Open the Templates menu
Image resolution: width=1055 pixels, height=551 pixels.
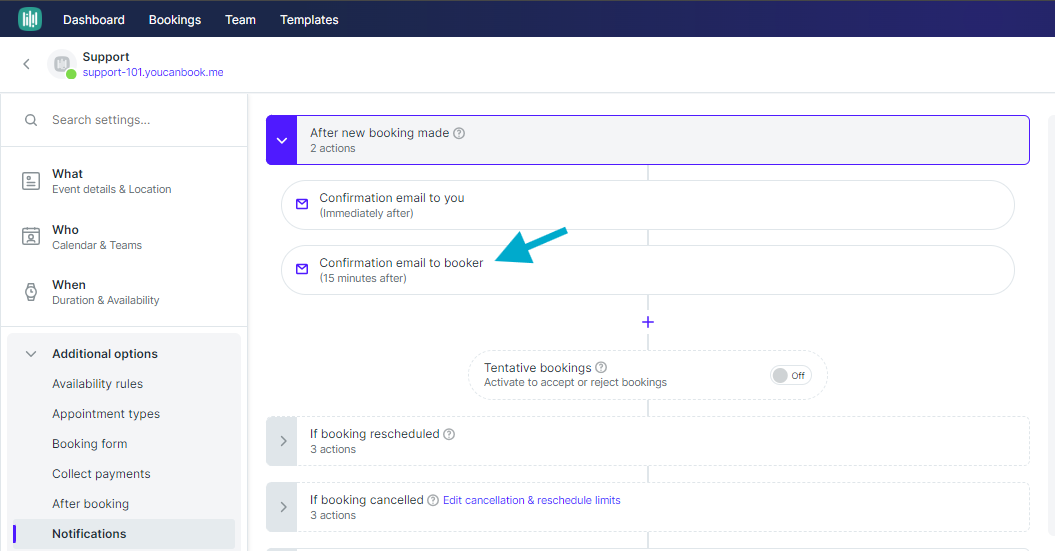coord(309,20)
